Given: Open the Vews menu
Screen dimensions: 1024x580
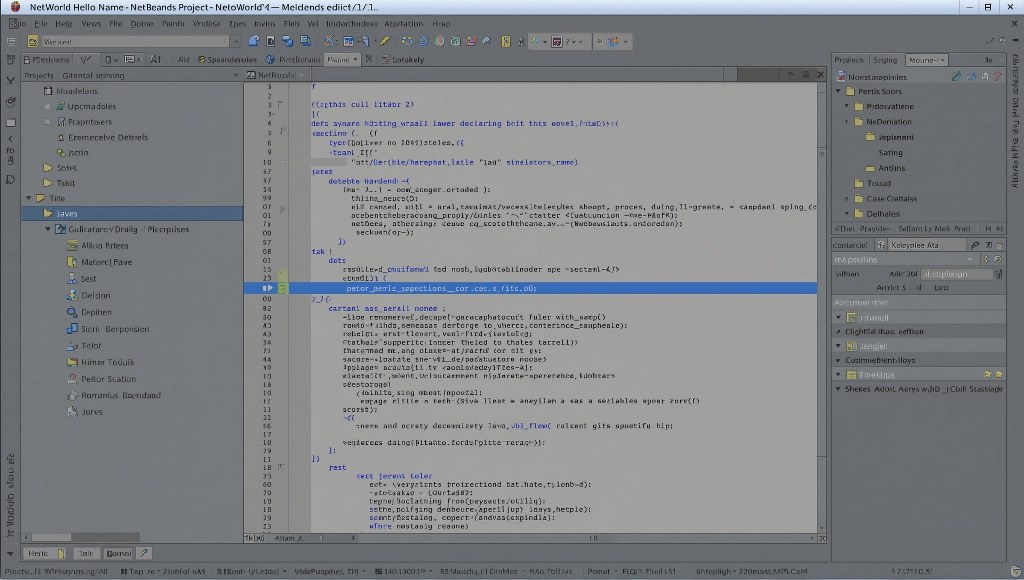Looking at the screenshot, I should 91,24.
